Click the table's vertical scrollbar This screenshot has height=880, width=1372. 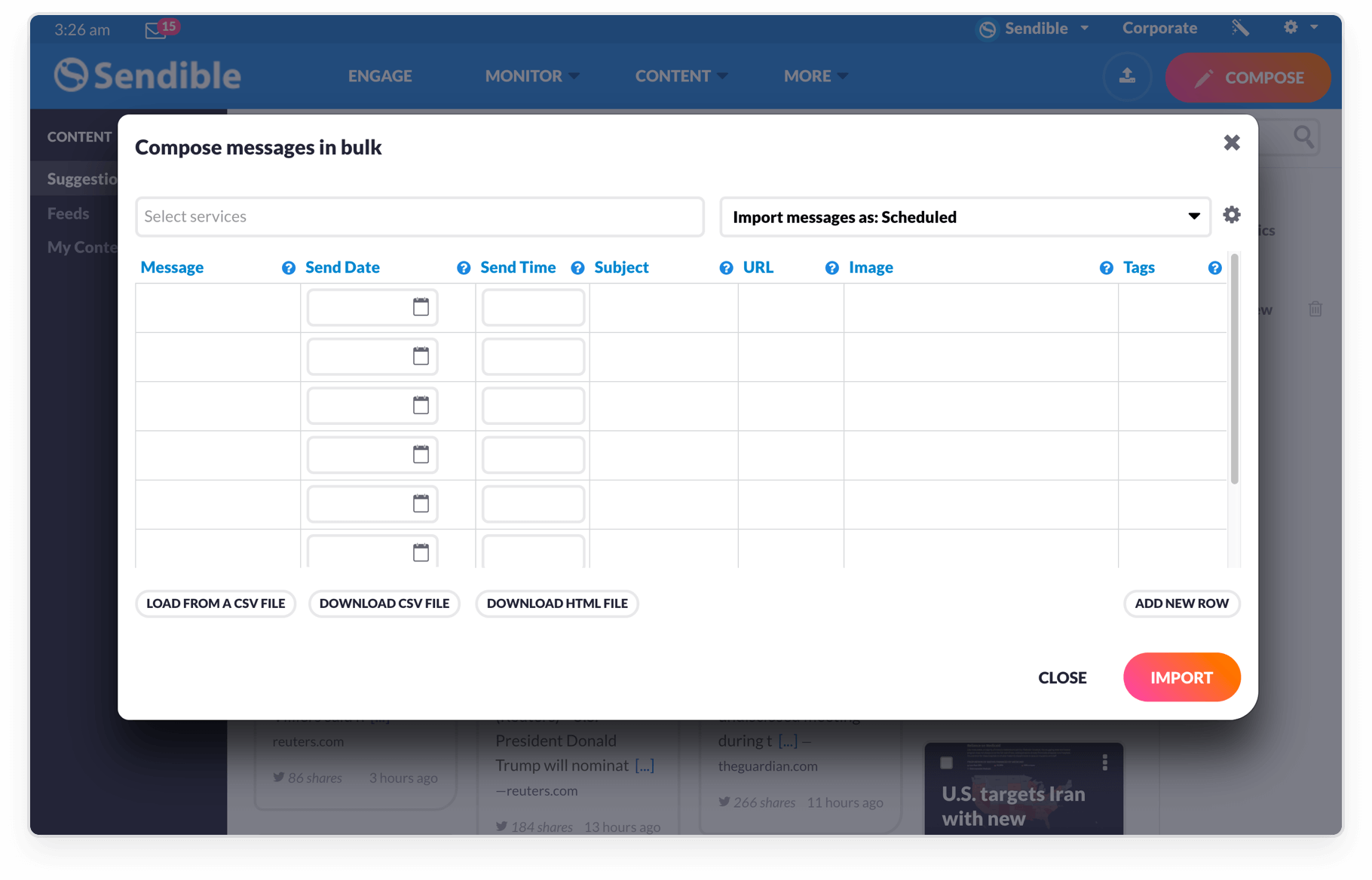(x=1234, y=369)
